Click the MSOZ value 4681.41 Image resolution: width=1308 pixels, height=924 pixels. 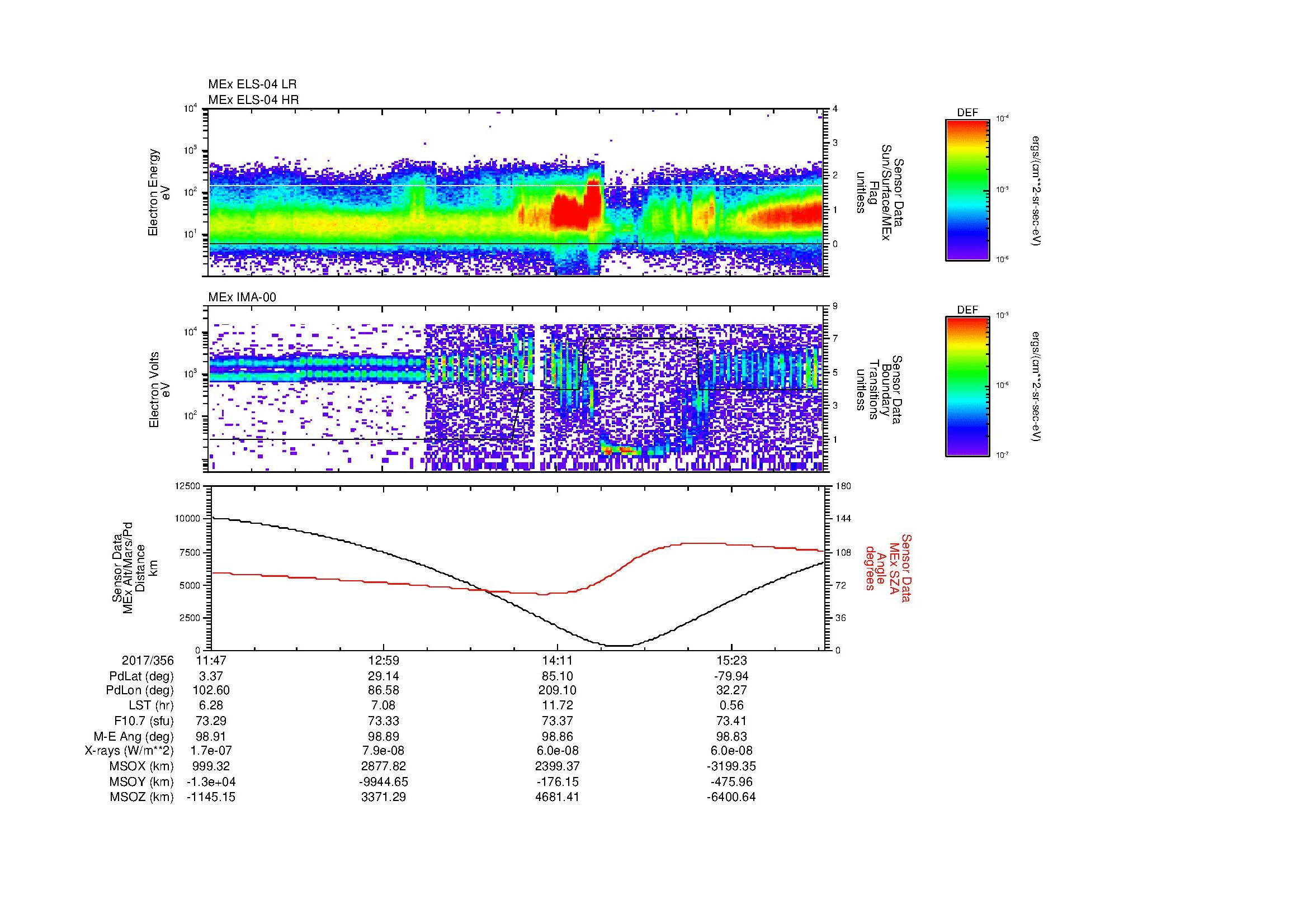pos(558,797)
